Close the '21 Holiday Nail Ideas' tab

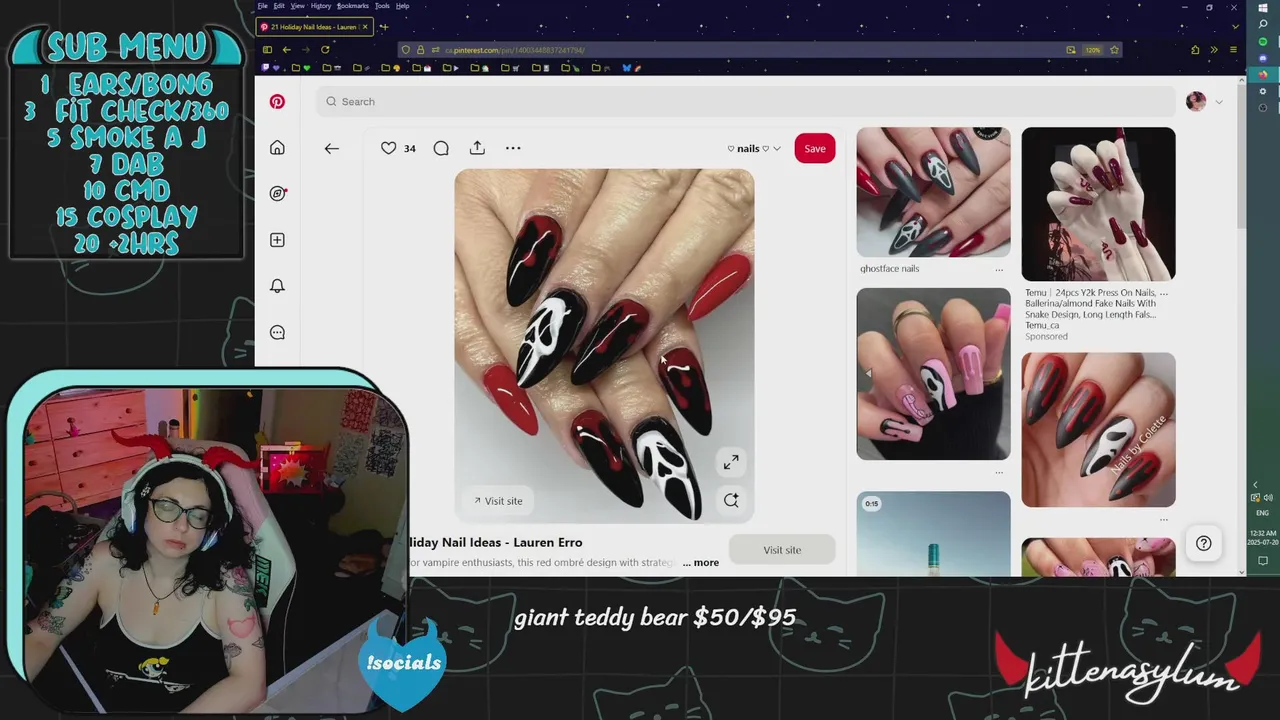pos(365,27)
